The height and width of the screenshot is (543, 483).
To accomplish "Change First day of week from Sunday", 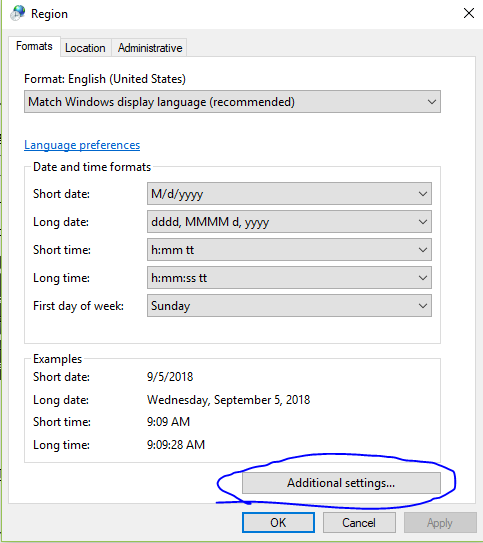I will [289, 306].
